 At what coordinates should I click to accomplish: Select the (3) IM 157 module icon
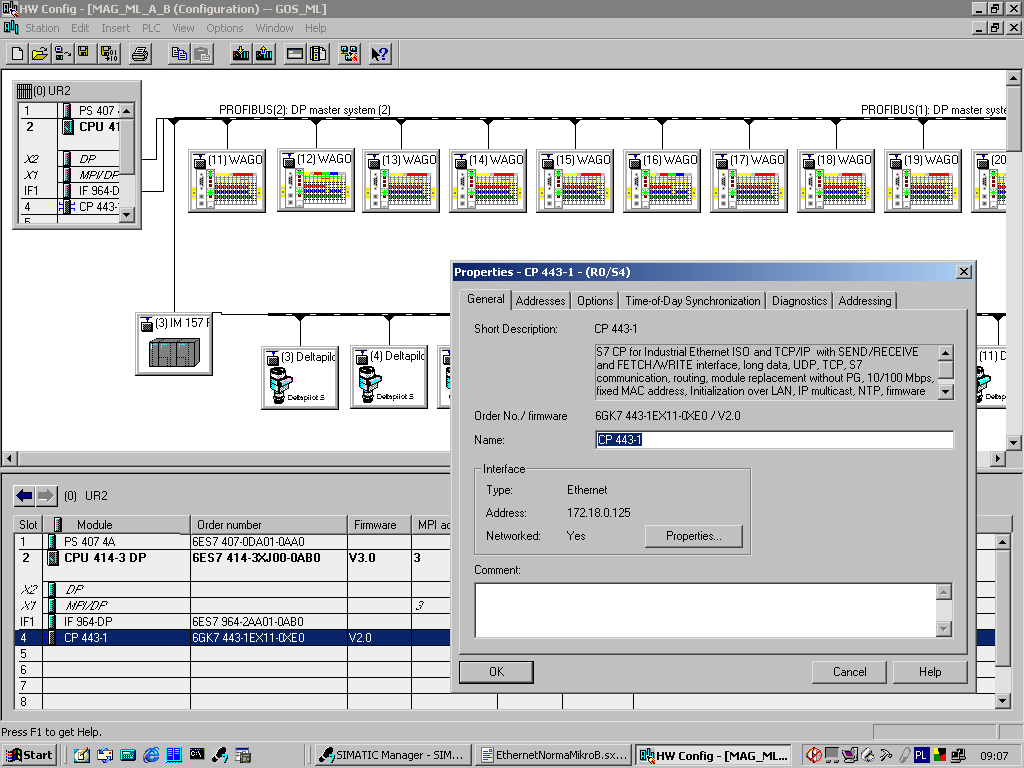[x=174, y=344]
